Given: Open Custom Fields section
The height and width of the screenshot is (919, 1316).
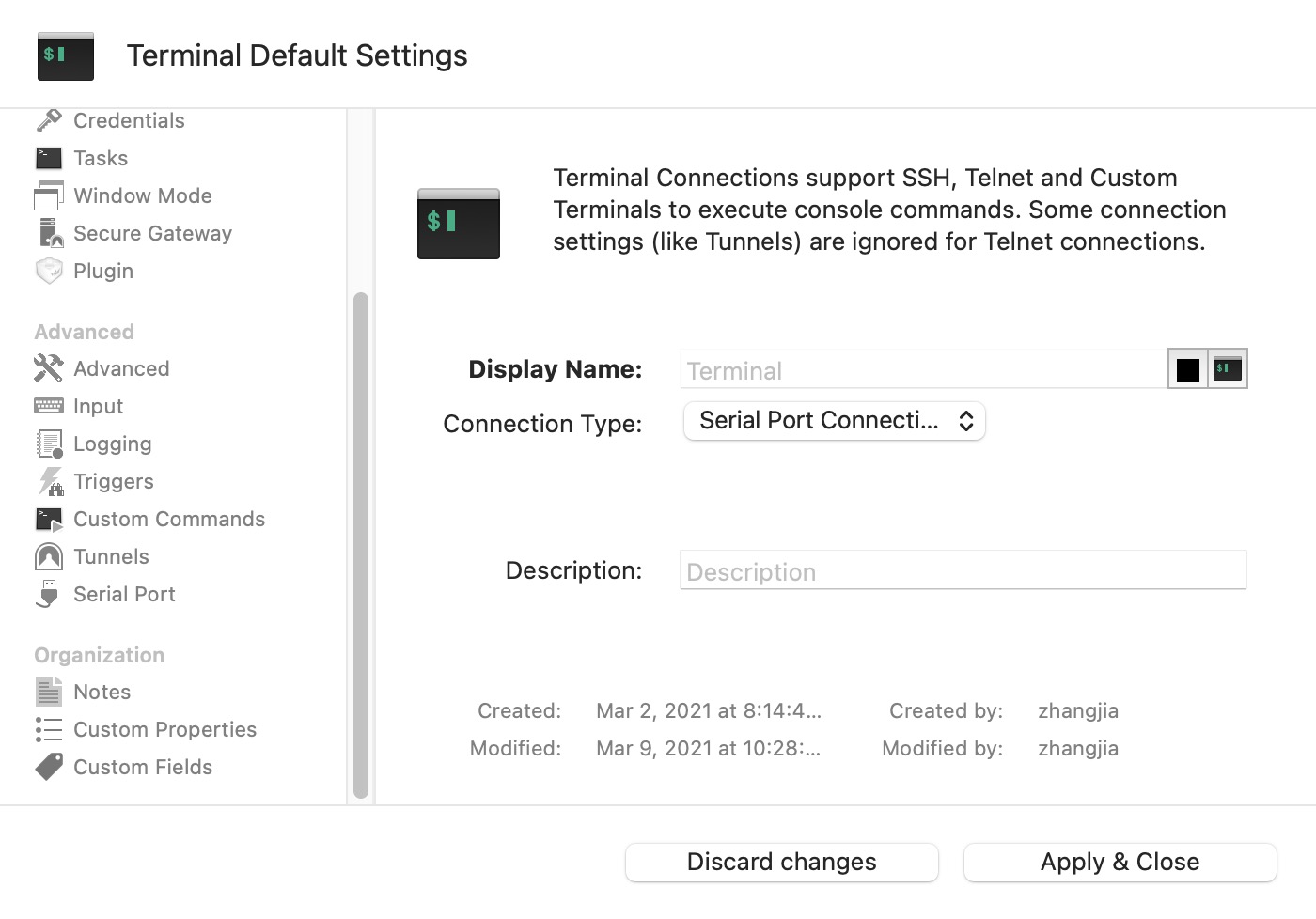Looking at the screenshot, I should 142,767.
